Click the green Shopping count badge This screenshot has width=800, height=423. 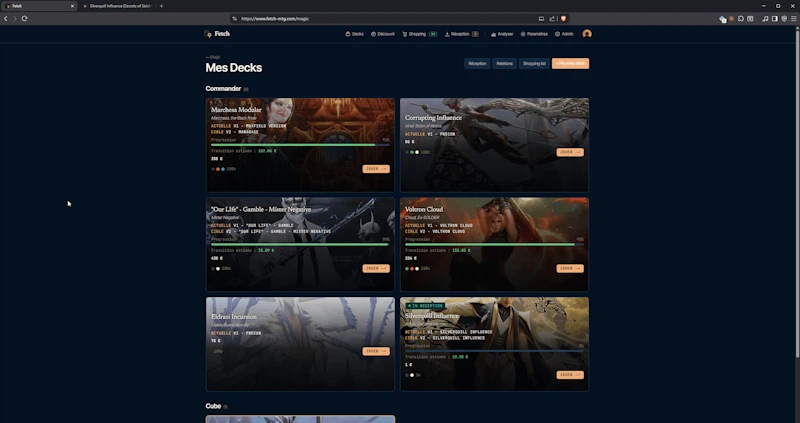433,34
